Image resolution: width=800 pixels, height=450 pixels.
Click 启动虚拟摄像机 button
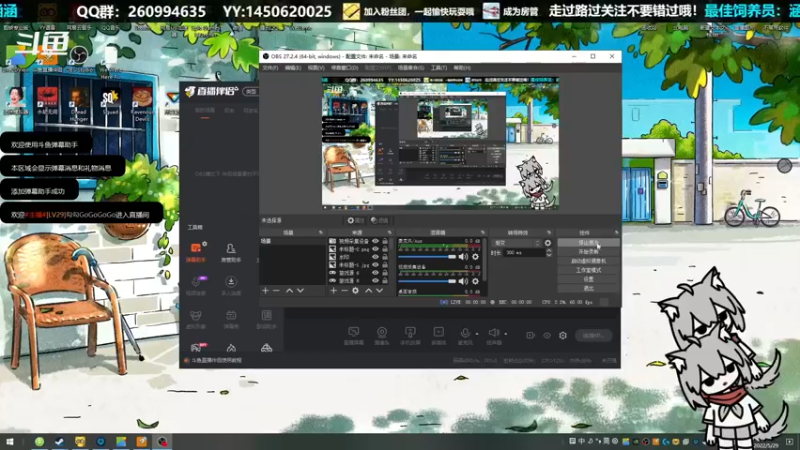tap(588, 261)
